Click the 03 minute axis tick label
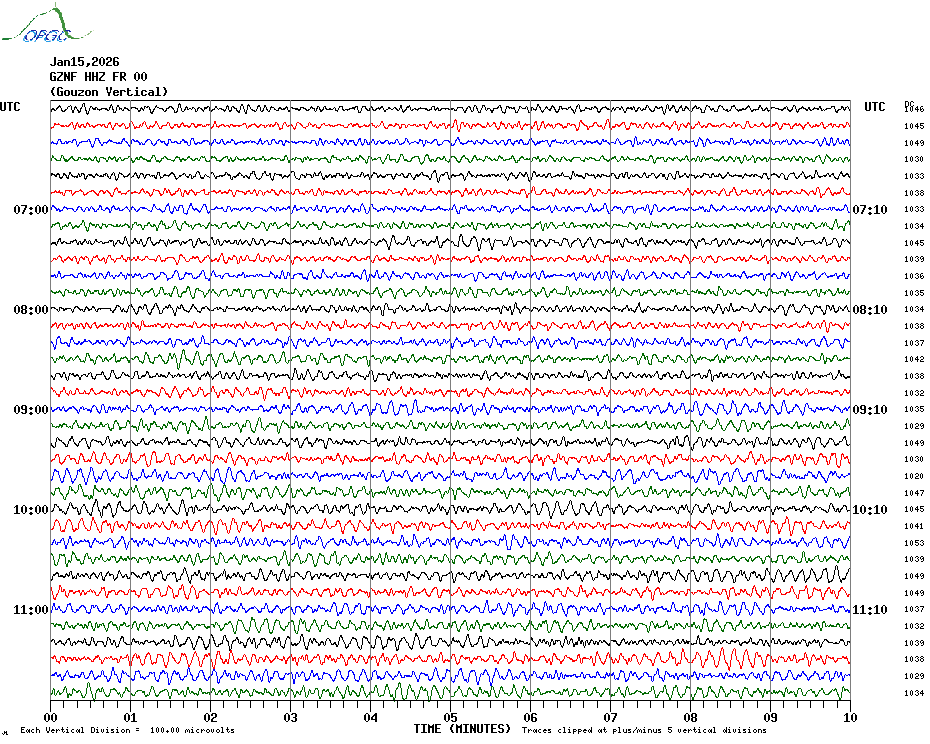Viewport: 930px width, 744px height. click(291, 717)
